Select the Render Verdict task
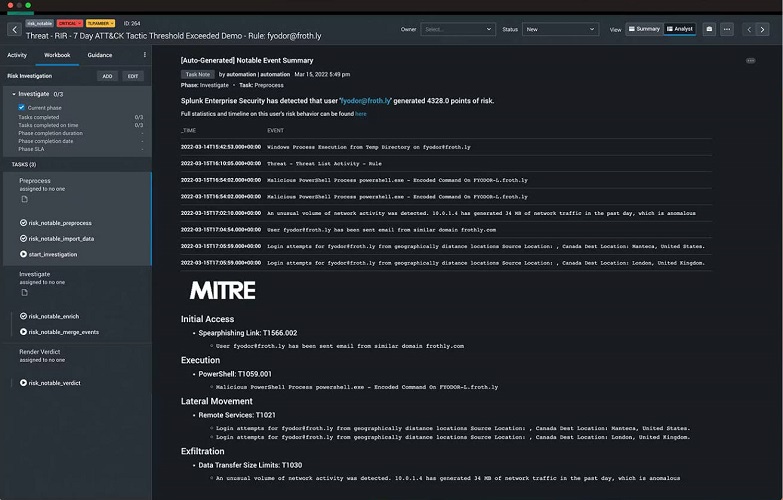Screen dimensions: 783x500 [x=39, y=352]
